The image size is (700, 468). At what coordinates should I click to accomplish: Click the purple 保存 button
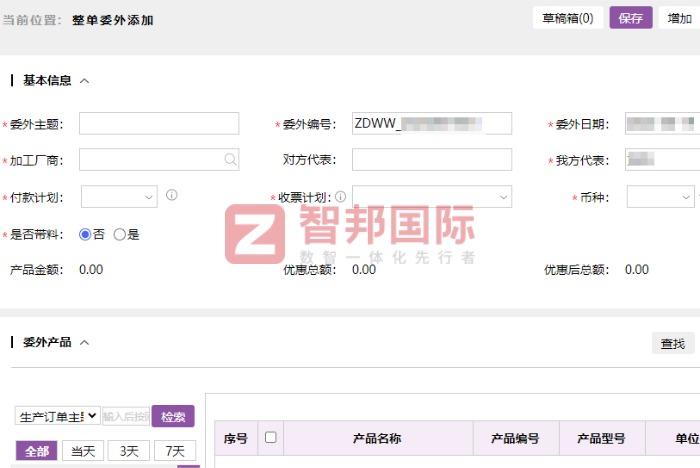(631, 18)
